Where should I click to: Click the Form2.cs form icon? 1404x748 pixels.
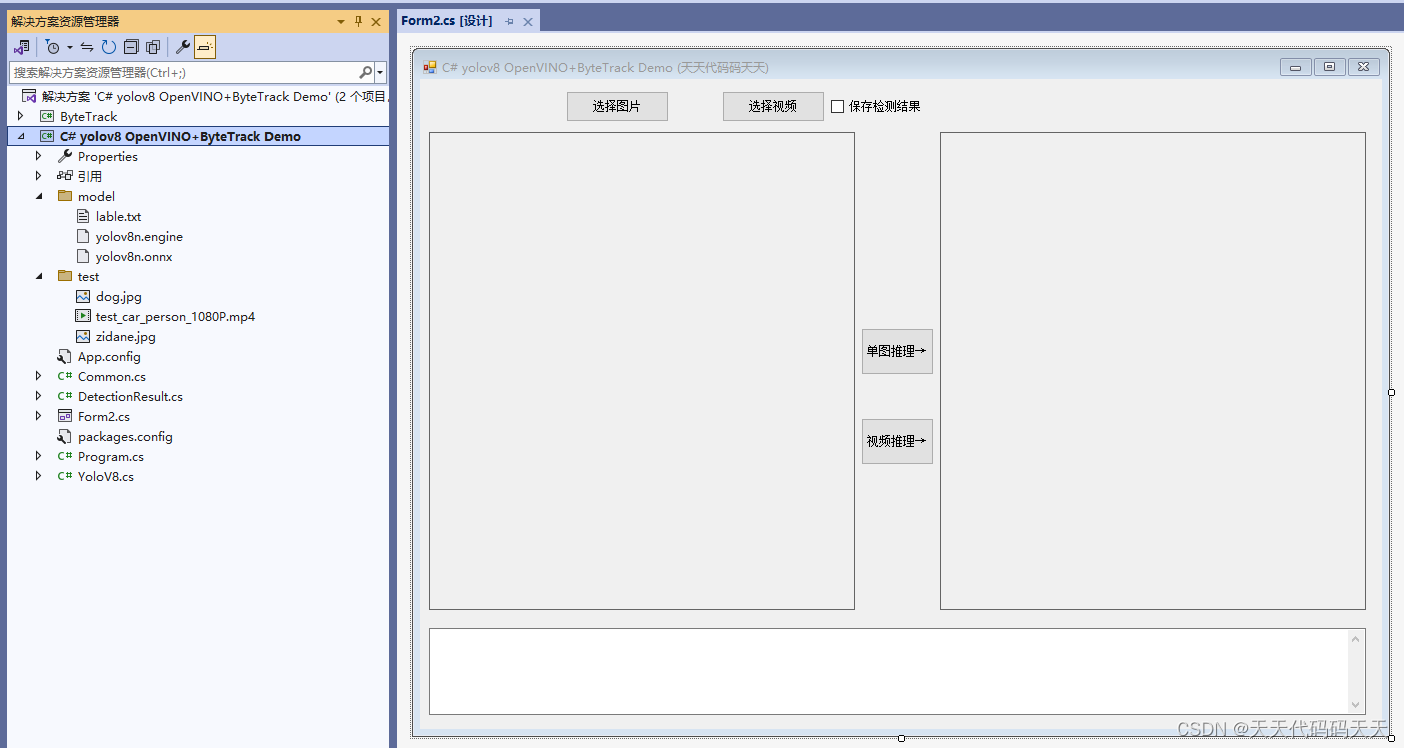pos(65,416)
